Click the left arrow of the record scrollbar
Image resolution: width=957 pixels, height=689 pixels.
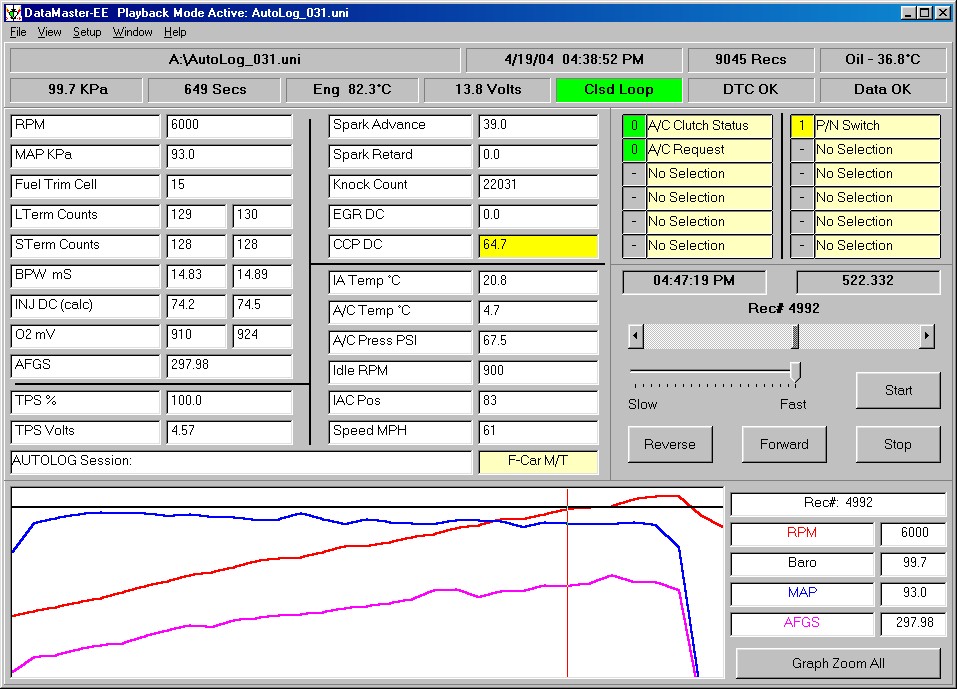click(635, 337)
